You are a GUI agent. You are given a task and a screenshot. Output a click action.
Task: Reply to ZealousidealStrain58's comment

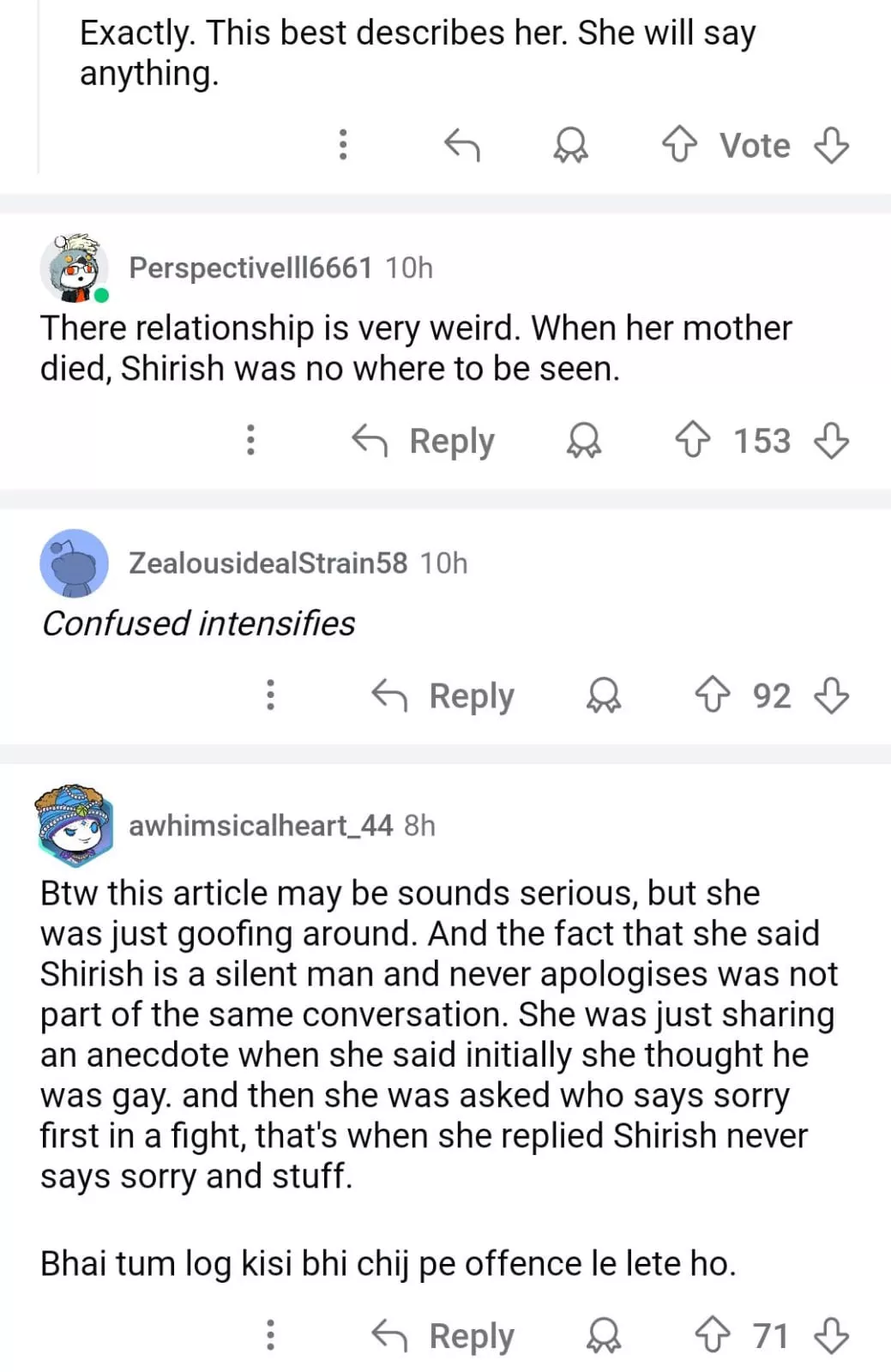pos(443,695)
